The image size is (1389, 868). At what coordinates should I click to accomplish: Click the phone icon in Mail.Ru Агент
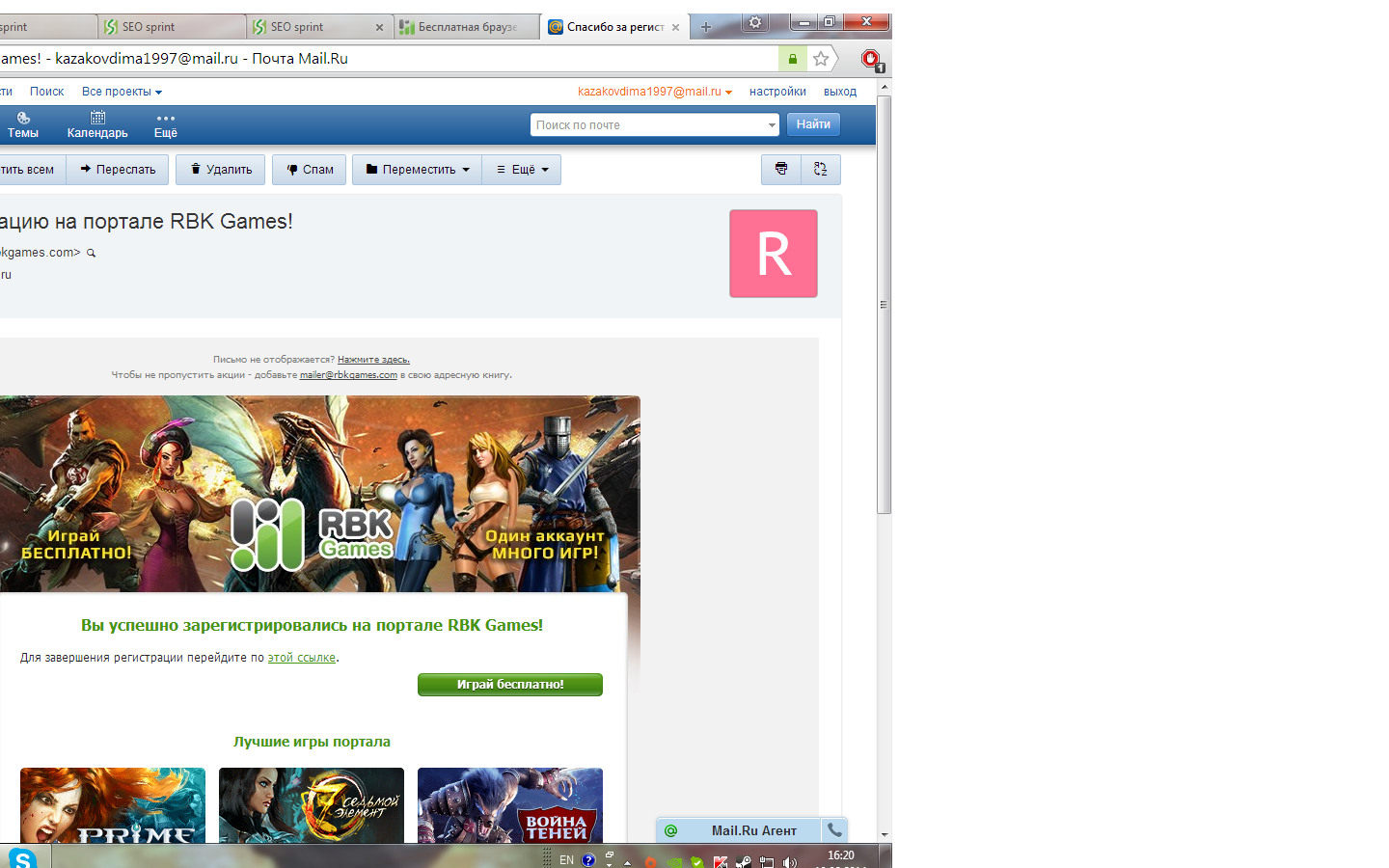(x=834, y=830)
